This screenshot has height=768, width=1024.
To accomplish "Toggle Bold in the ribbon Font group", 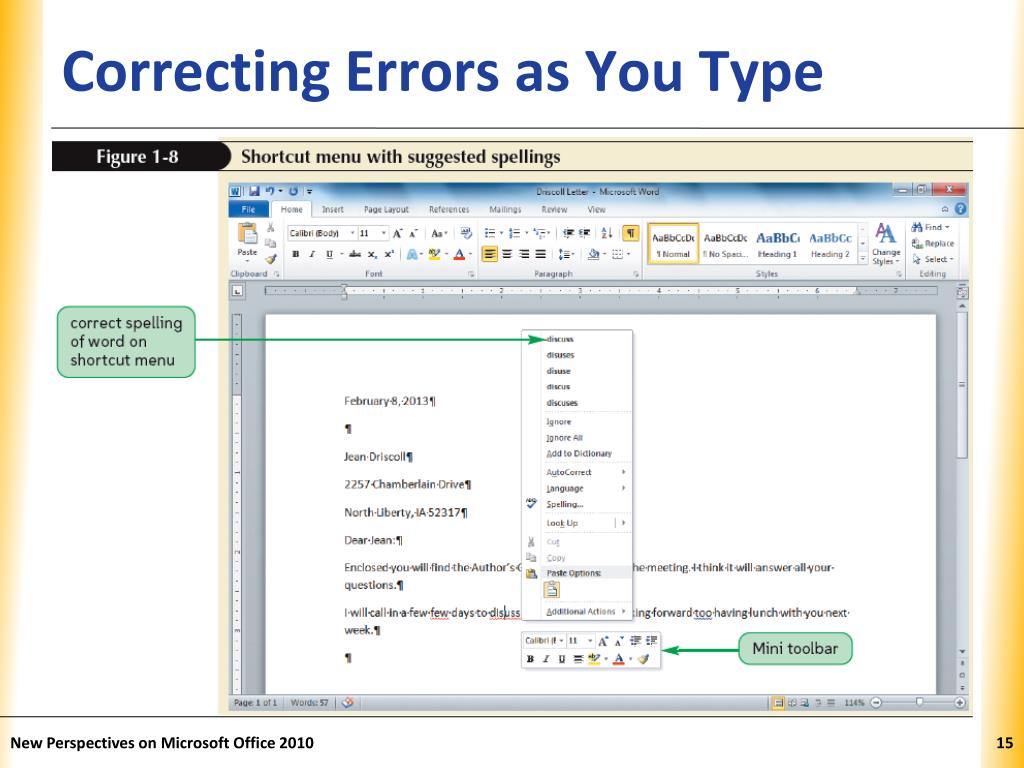I will (x=296, y=255).
